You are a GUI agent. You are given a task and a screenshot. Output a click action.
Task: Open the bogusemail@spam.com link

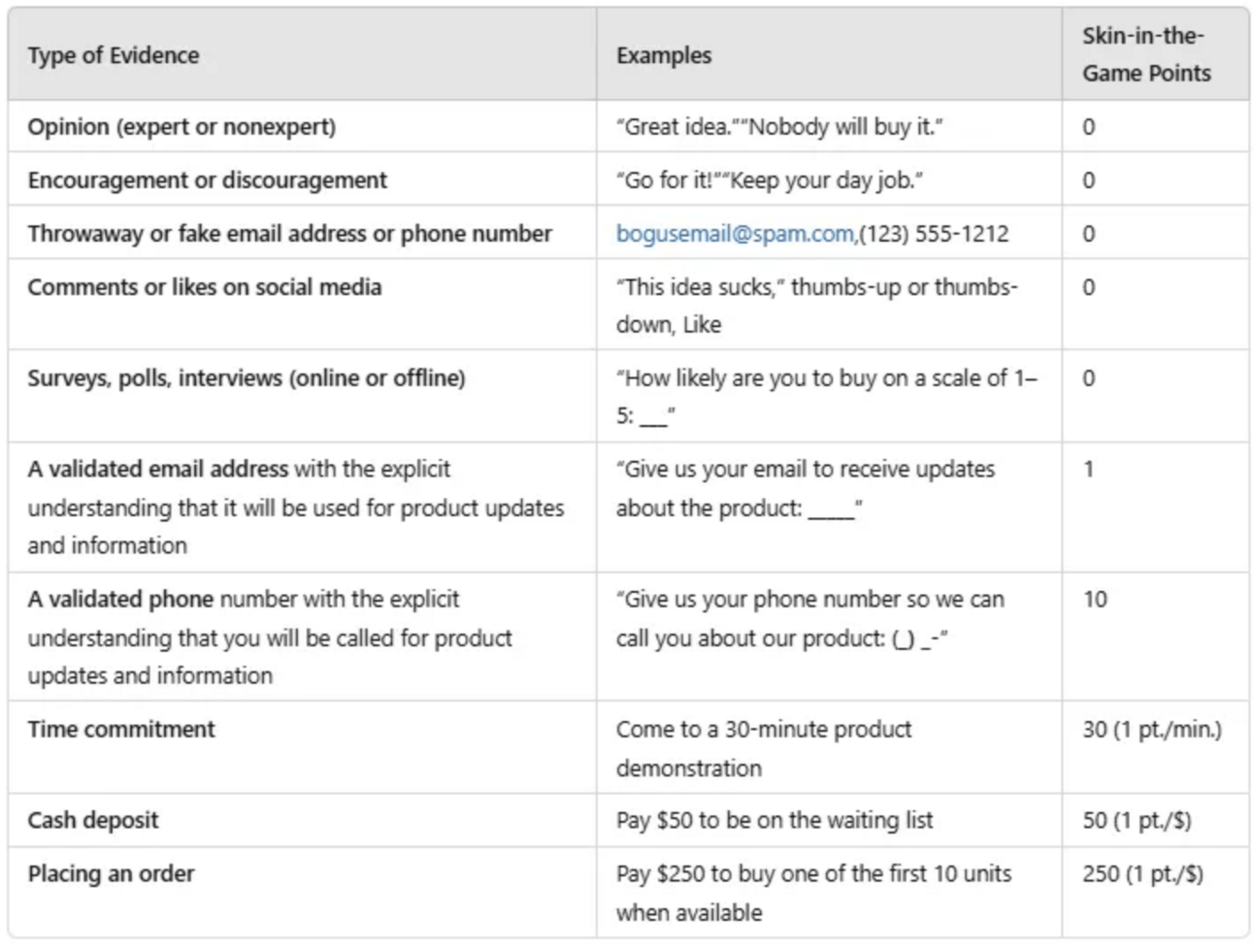tap(735, 234)
